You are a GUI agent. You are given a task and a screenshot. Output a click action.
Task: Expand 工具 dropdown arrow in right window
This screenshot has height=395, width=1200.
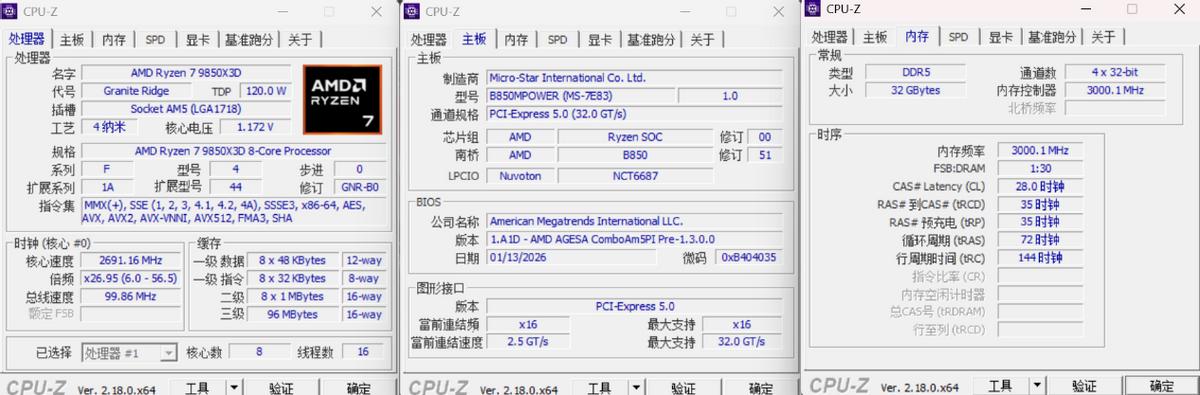pyautogui.click(x=1037, y=386)
